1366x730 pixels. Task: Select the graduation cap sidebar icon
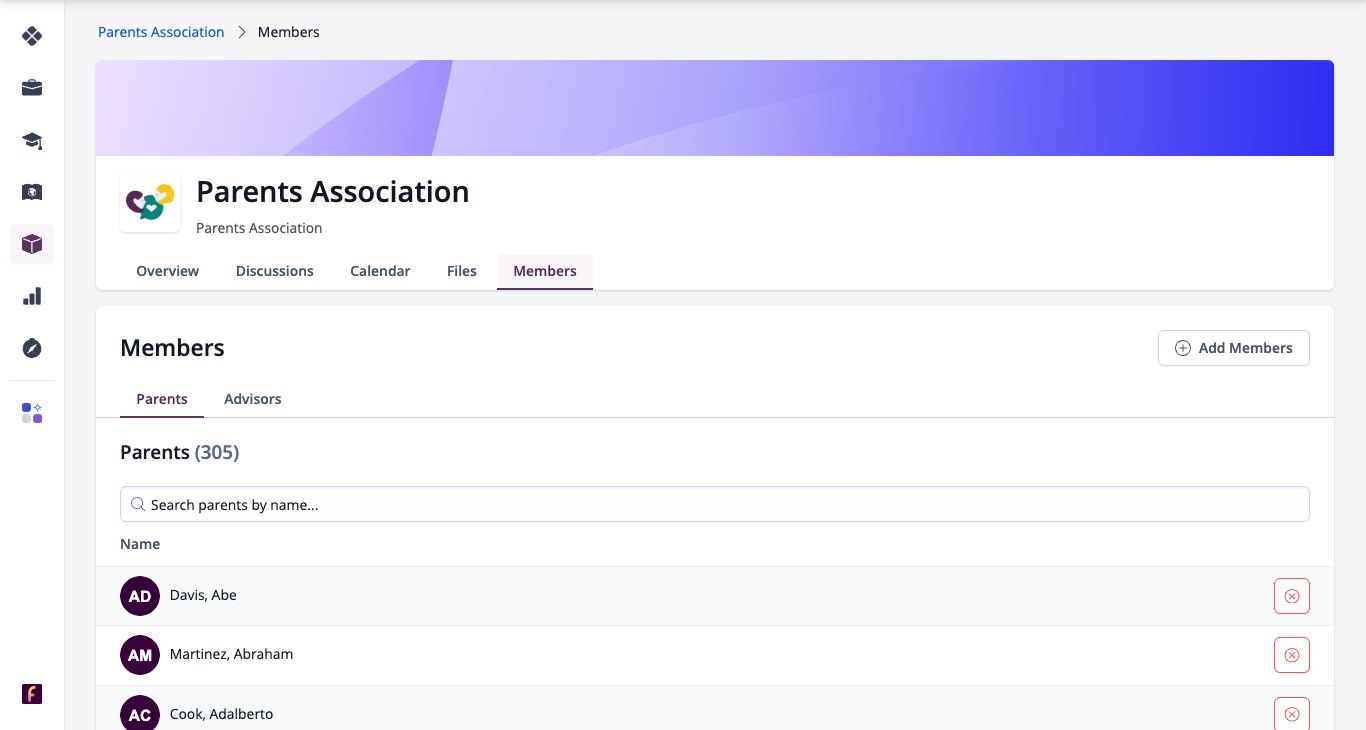[x=32, y=140]
